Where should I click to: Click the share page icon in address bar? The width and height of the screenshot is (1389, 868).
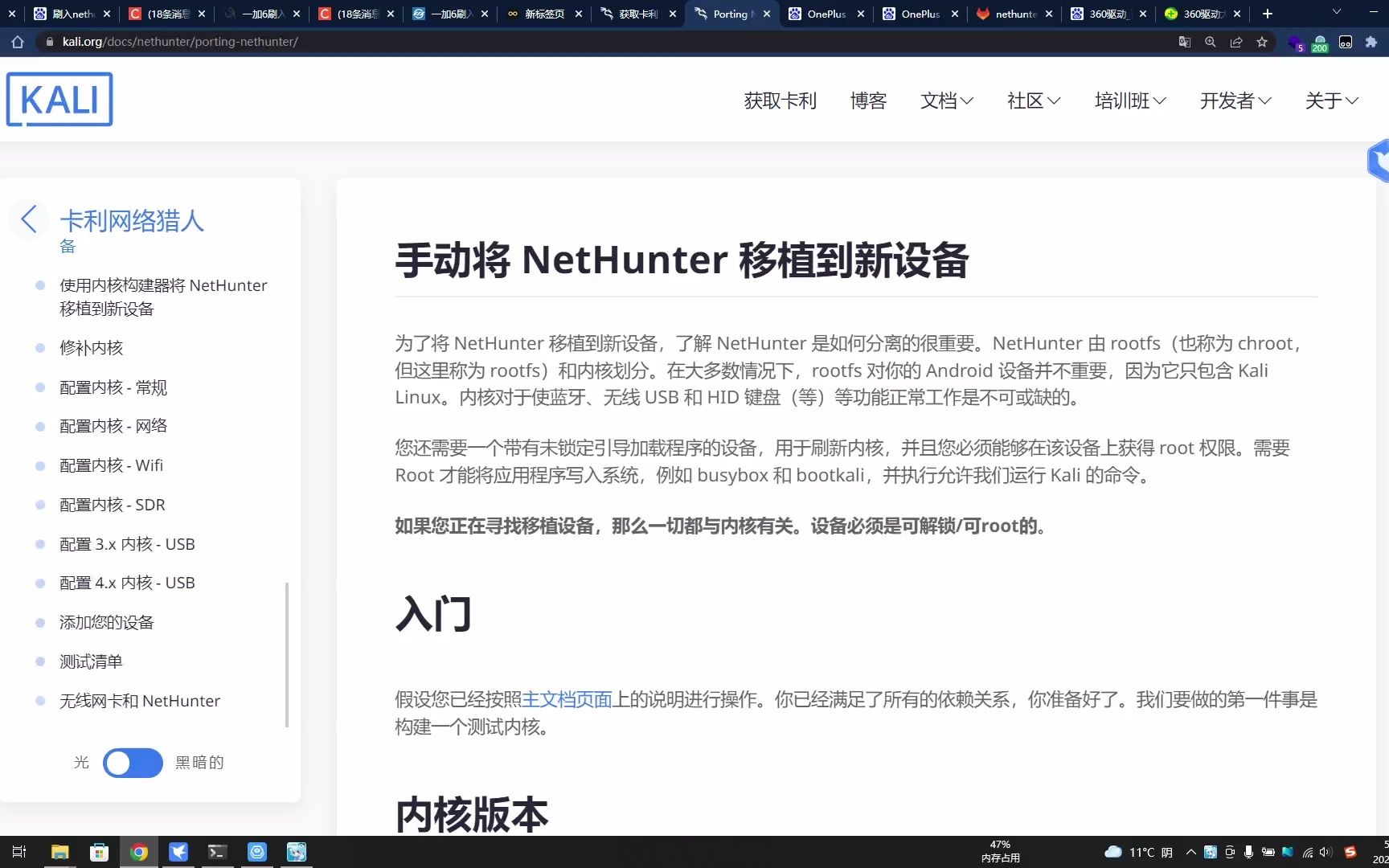click(1236, 42)
